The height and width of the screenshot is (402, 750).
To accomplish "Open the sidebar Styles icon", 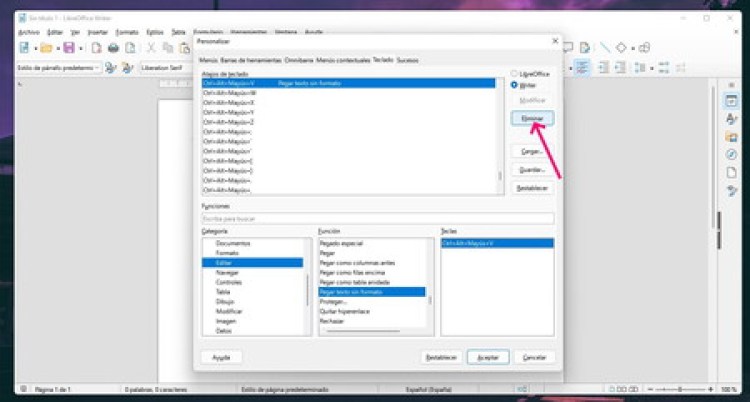I will pyautogui.click(x=731, y=119).
